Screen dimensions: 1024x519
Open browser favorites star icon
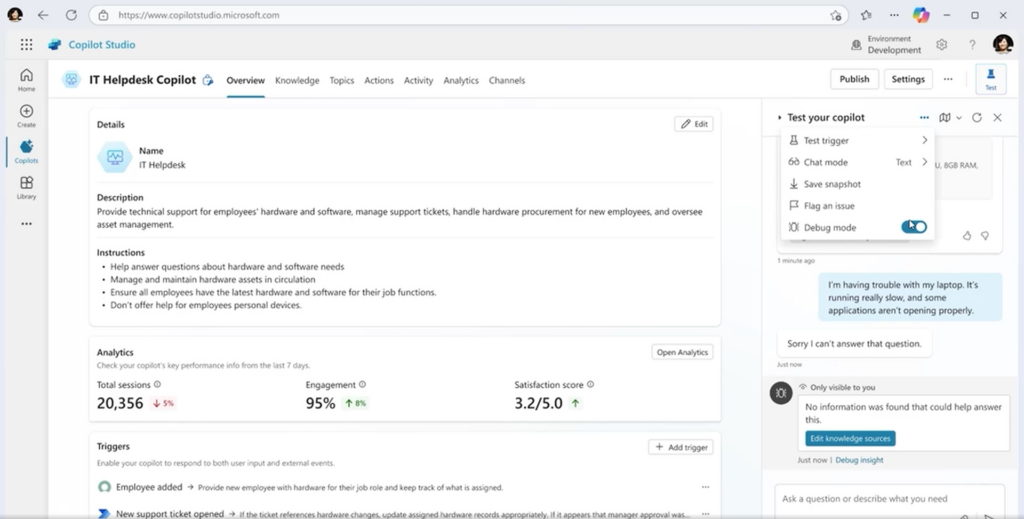click(866, 15)
